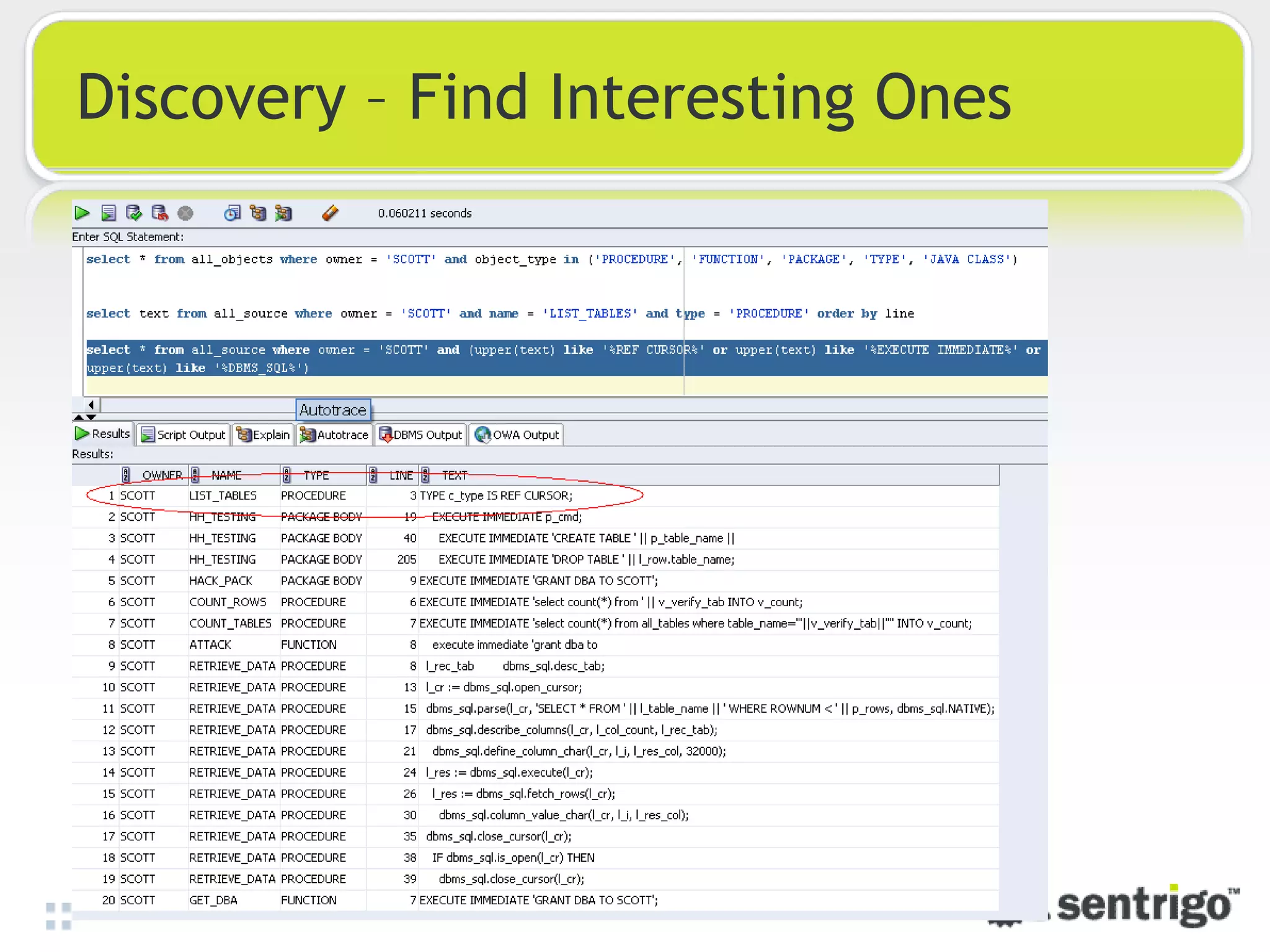The width and height of the screenshot is (1270, 952).
Task: Click the Explain Plan toolbar icon
Action: [x=258, y=213]
